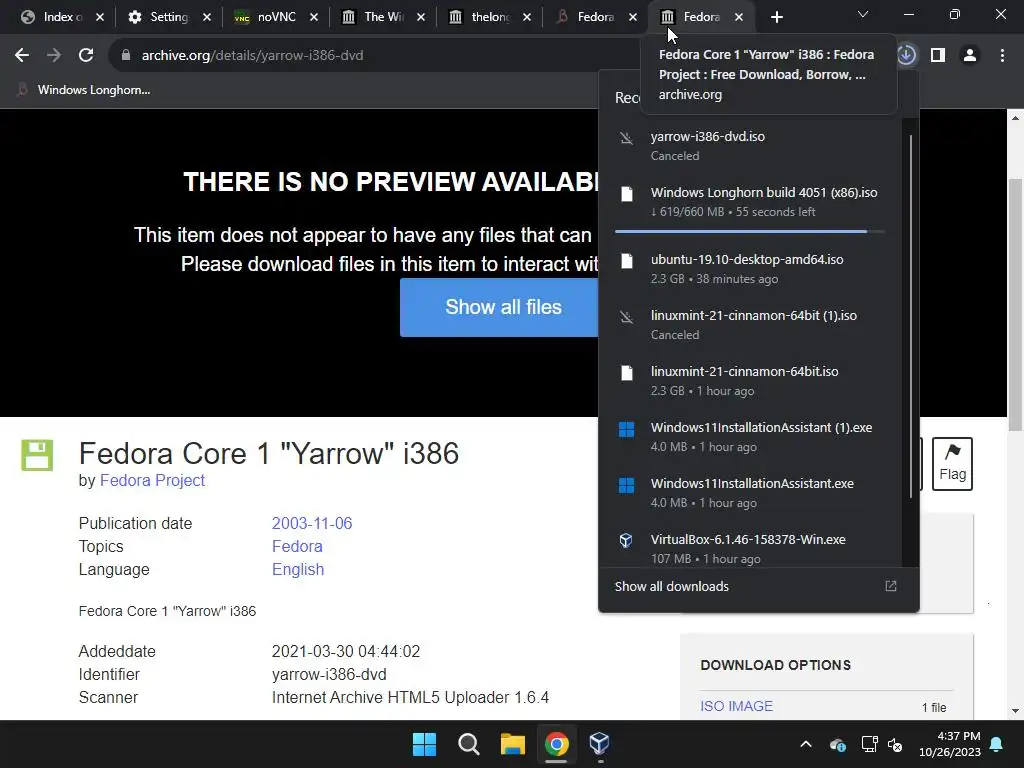This screenshot has height=768, width=1024.
Task: Click the green floppy software item icon
Action: click(x=37, y=455)
